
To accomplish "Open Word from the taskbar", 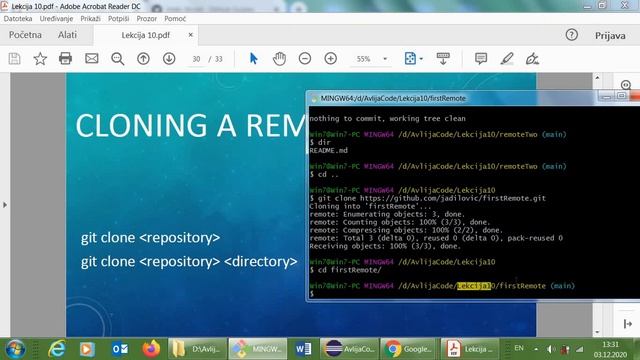I will pos(303,349).
